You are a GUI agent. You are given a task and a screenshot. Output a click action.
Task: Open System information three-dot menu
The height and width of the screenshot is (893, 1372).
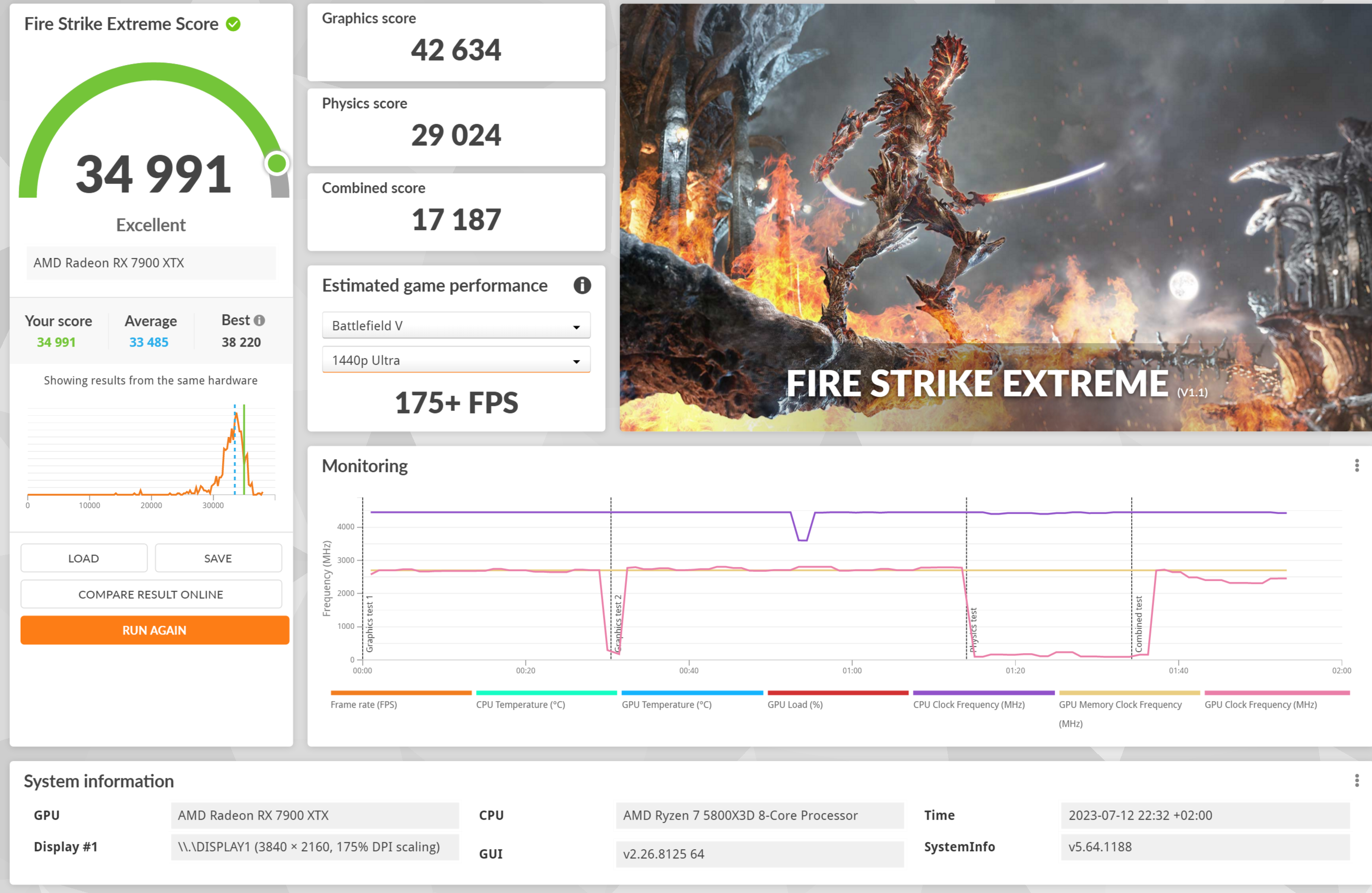[1357, 781]
